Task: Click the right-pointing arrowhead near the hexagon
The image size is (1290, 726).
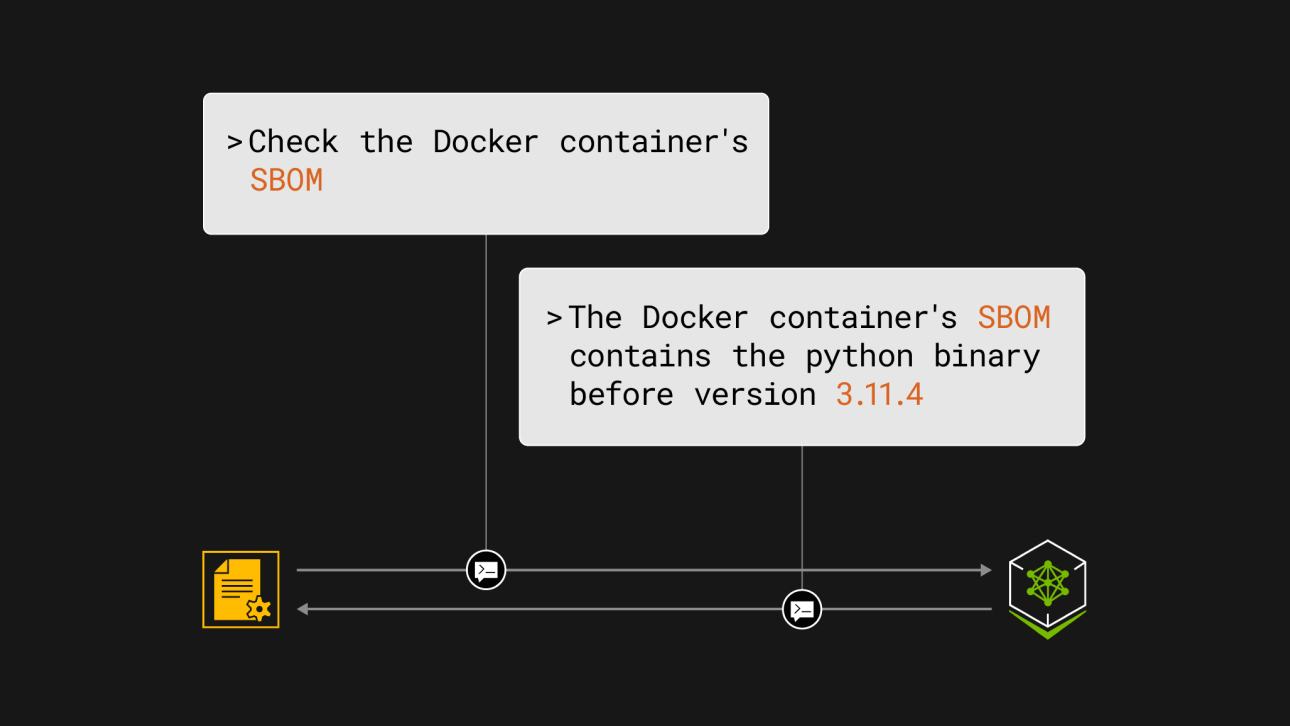Action: [985, 570]
